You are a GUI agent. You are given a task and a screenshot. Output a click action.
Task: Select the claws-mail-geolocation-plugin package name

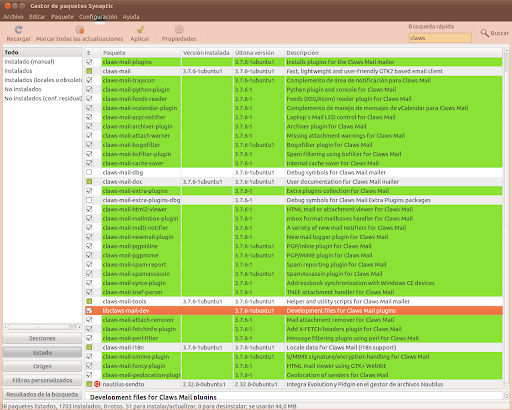click(142, 375)
